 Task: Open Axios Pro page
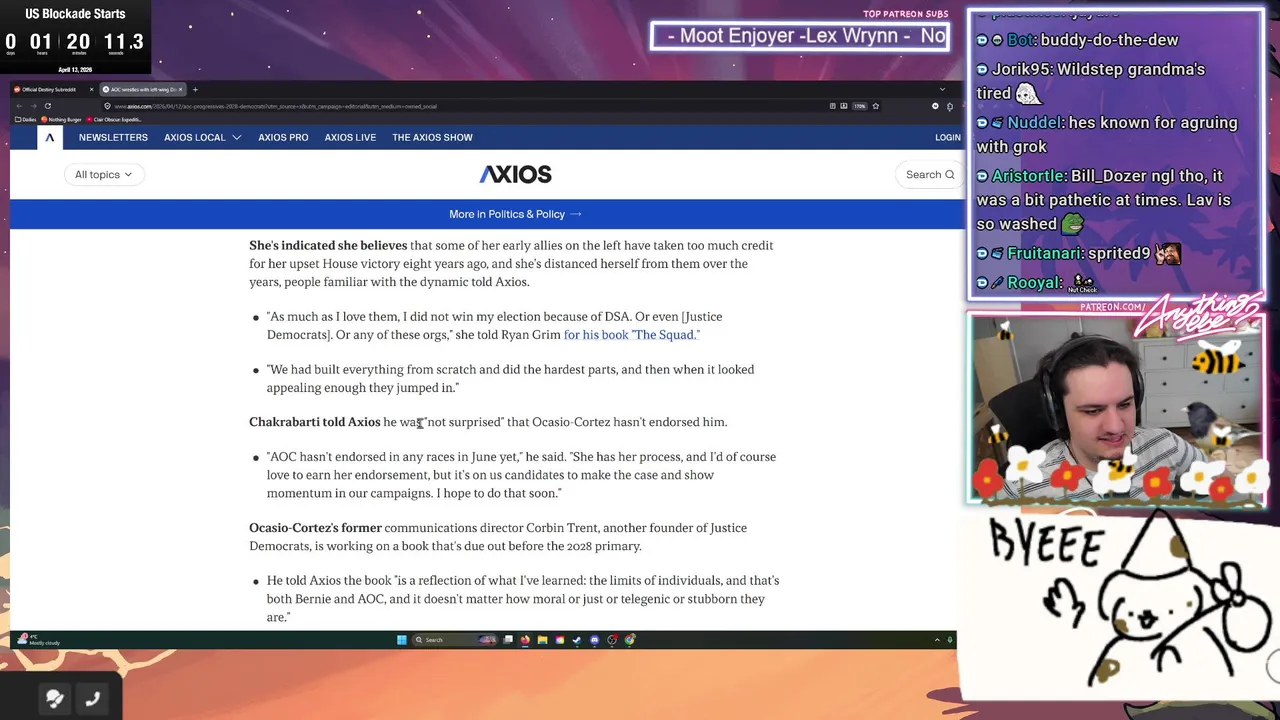pyautogui.click(x=283, y=137)
